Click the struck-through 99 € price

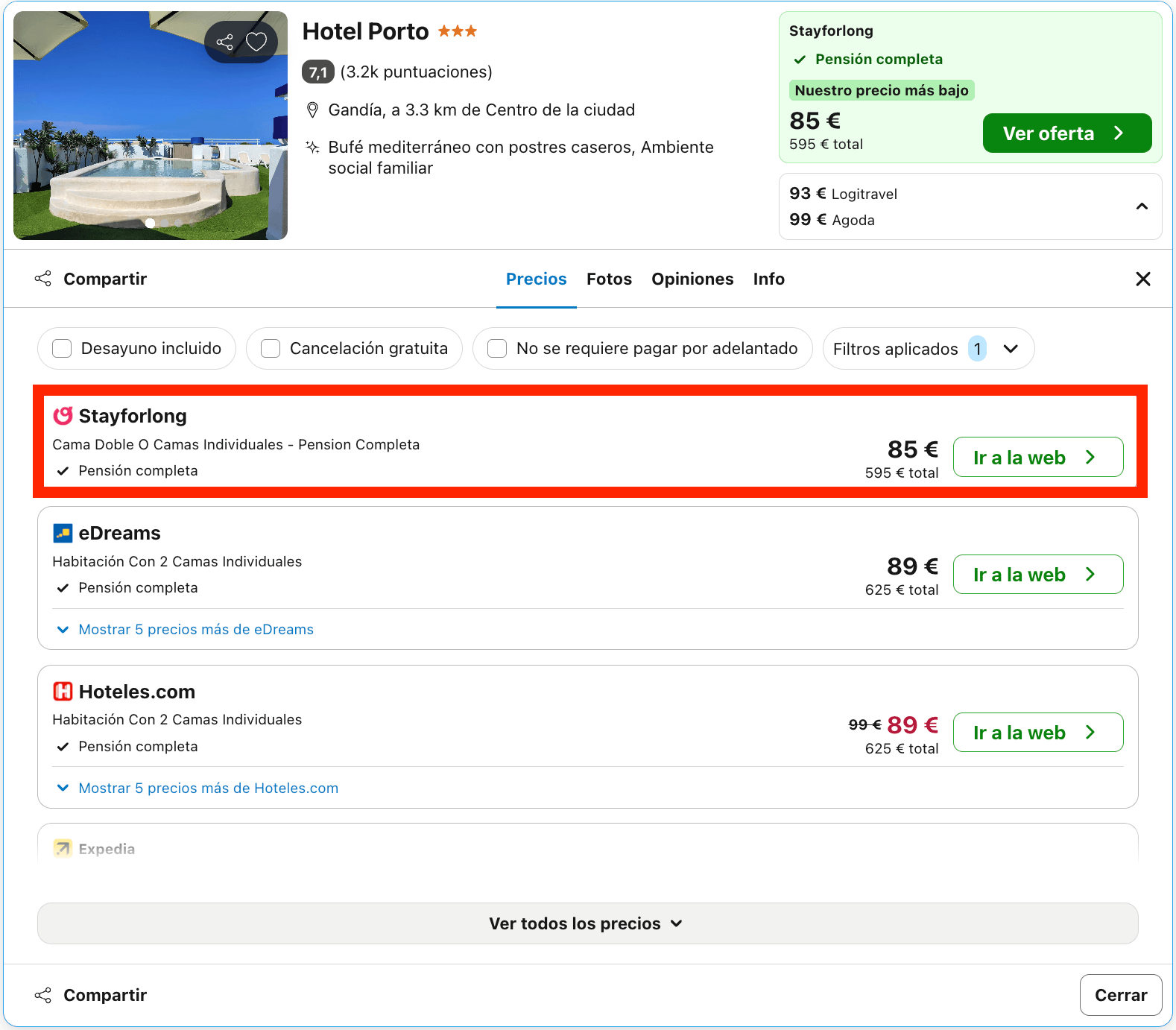pos(864,724)
